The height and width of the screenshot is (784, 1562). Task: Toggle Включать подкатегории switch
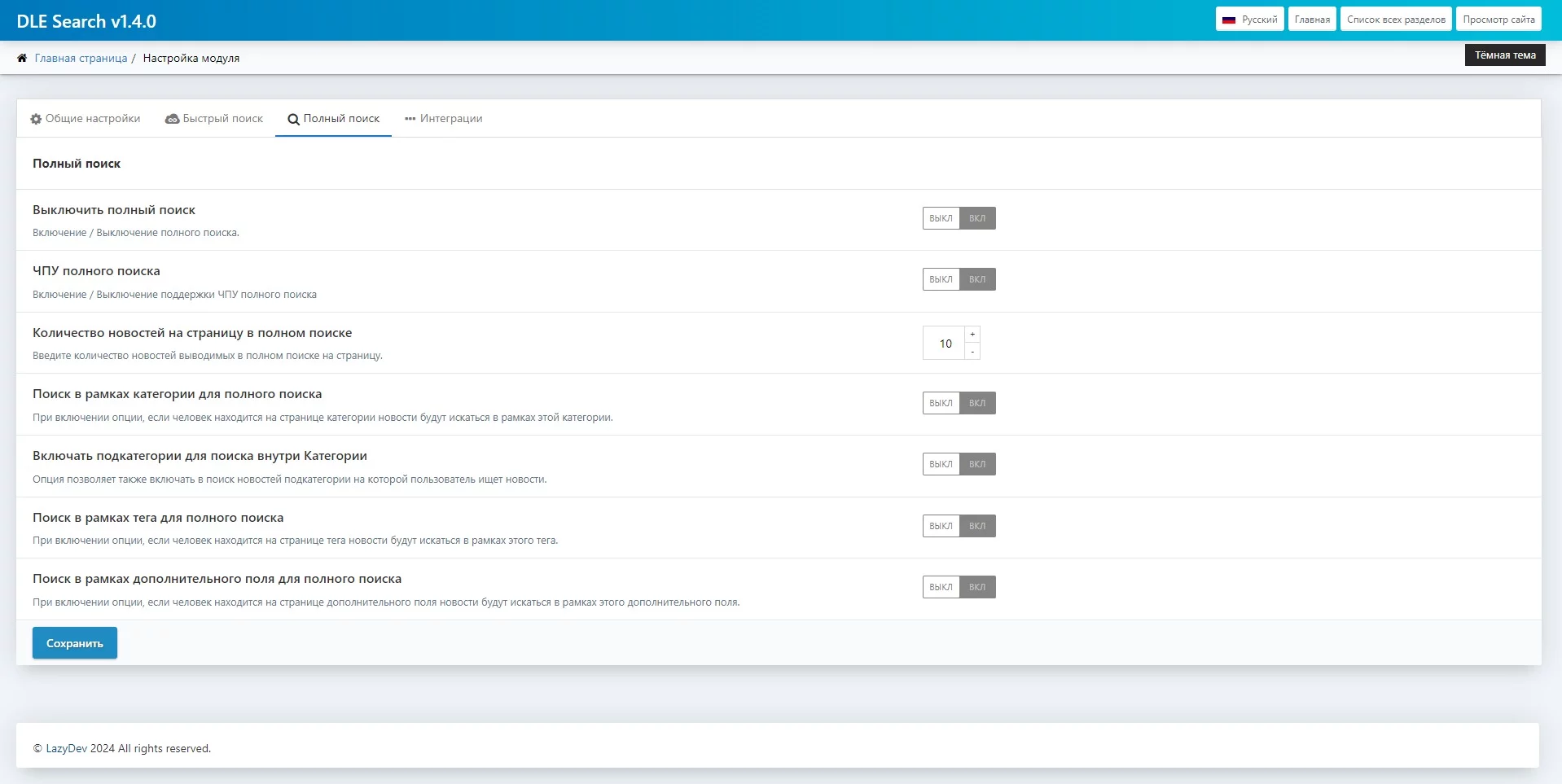click(x=959, y=464)
